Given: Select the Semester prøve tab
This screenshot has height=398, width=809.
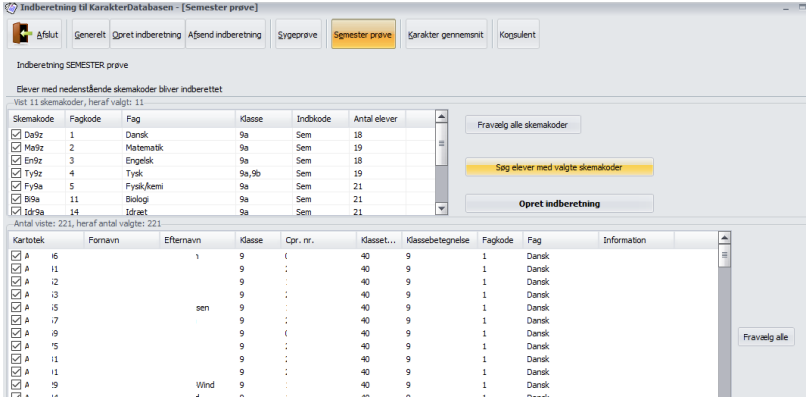Looking at the screenshot, I should [363, 35].
